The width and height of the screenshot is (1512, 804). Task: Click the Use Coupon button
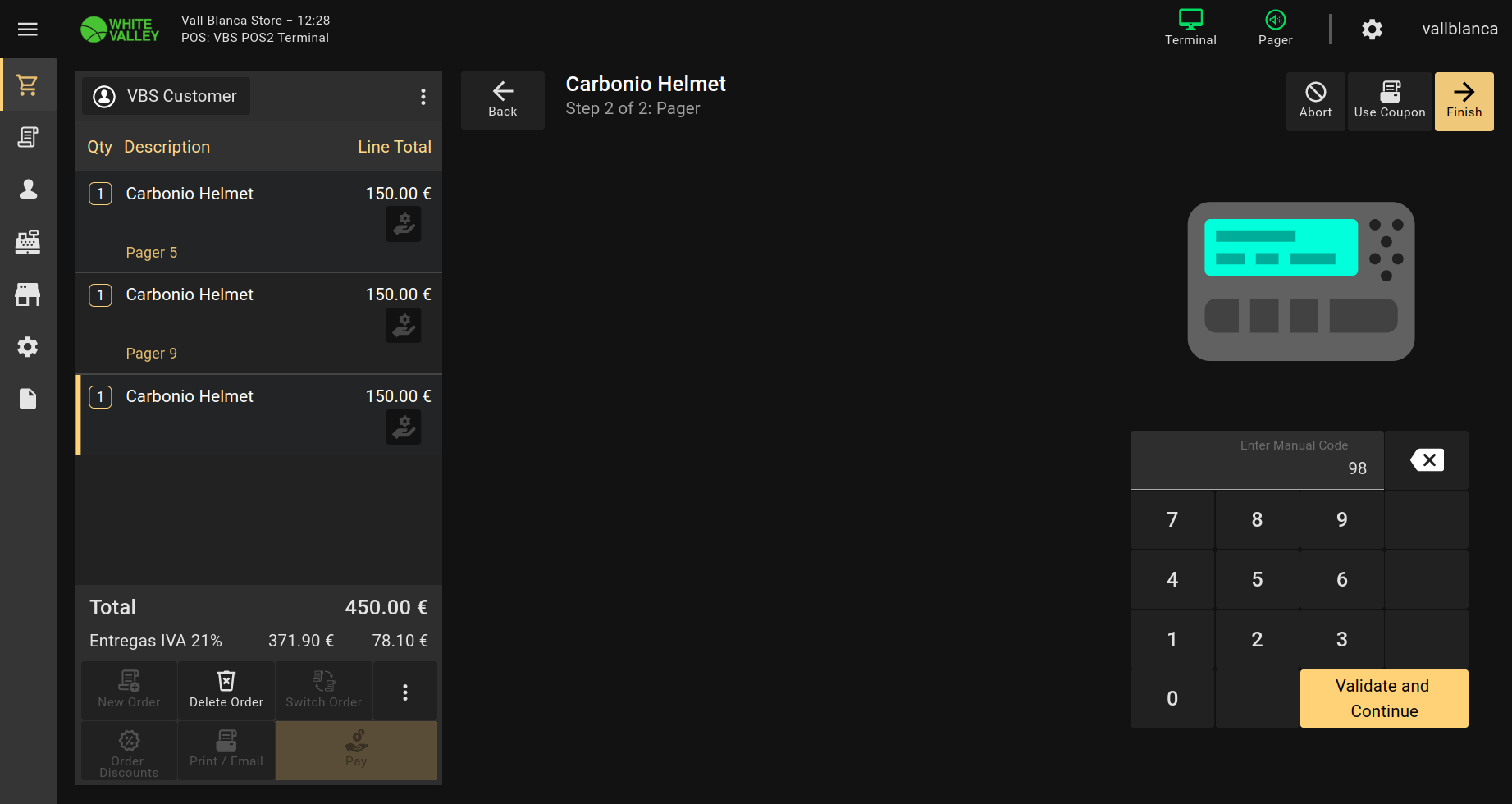point(1390,101)
